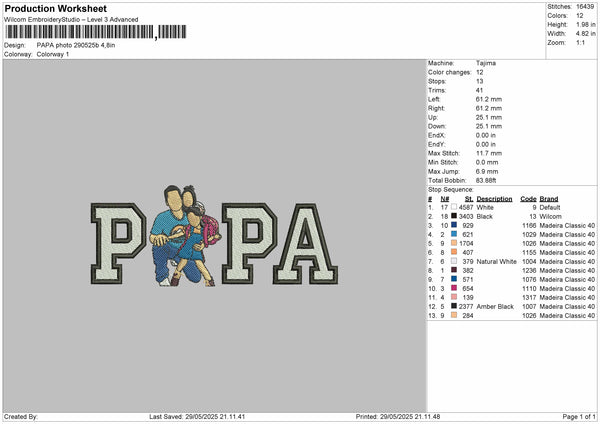Select the 'Stop Sequence:' heading

[451, 190]
